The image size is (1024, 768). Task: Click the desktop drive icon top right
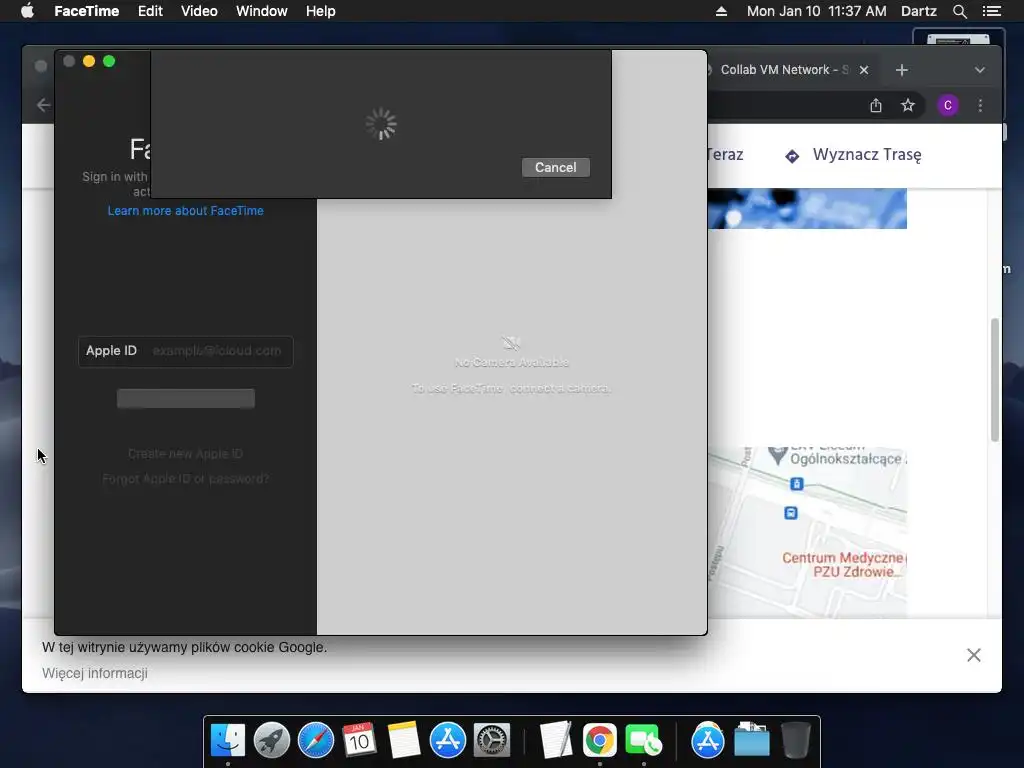click(958, 39)
